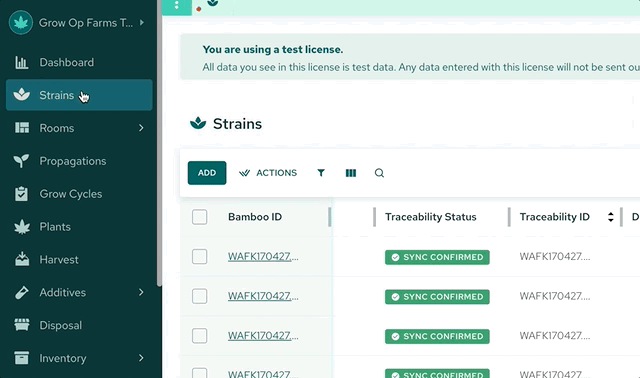The image size is (640, 378).
Task: Open Inventory in the sidebar
Action: click(x=79, y=358)
